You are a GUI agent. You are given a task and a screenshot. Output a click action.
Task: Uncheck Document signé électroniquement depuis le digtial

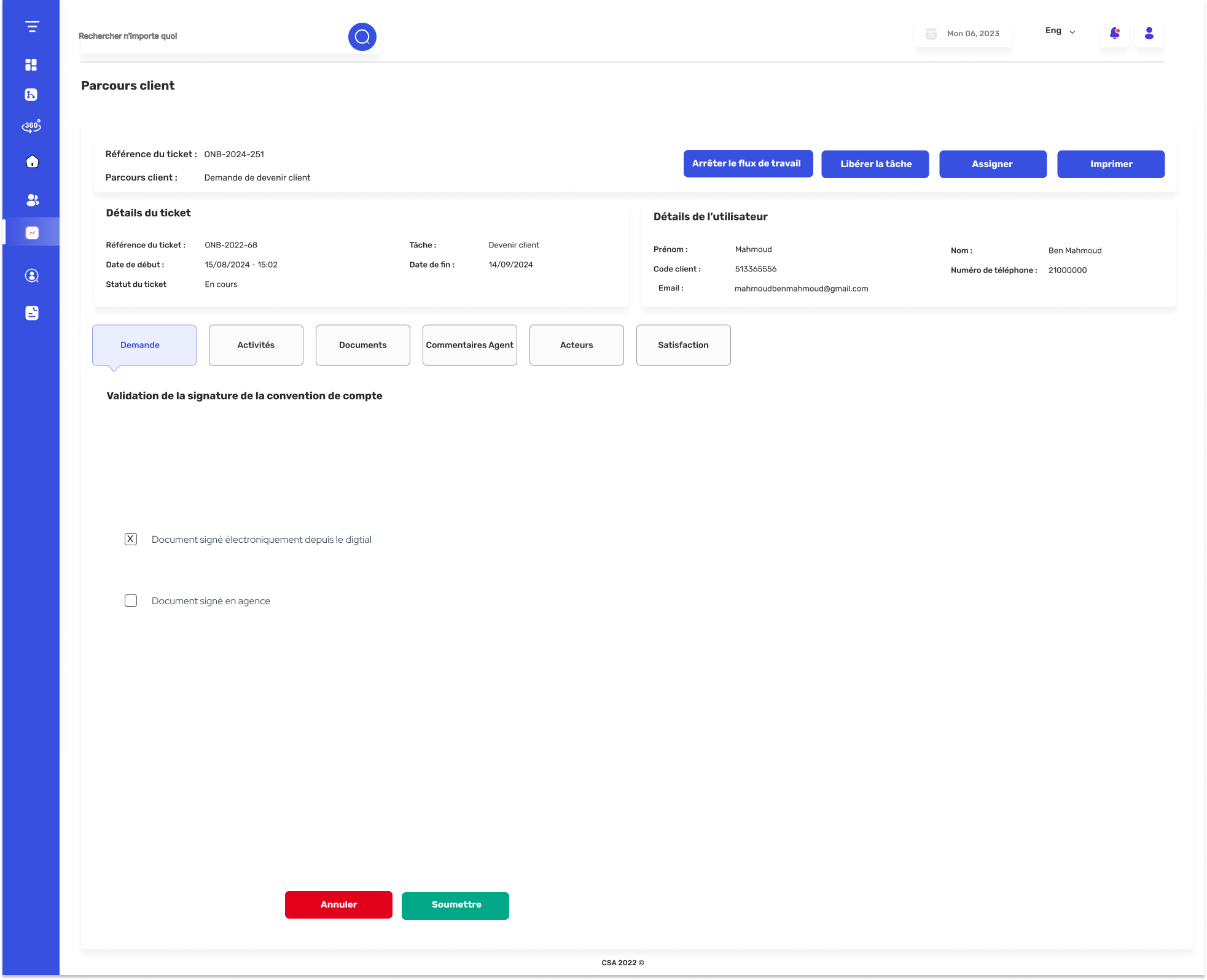click(131, 539)
